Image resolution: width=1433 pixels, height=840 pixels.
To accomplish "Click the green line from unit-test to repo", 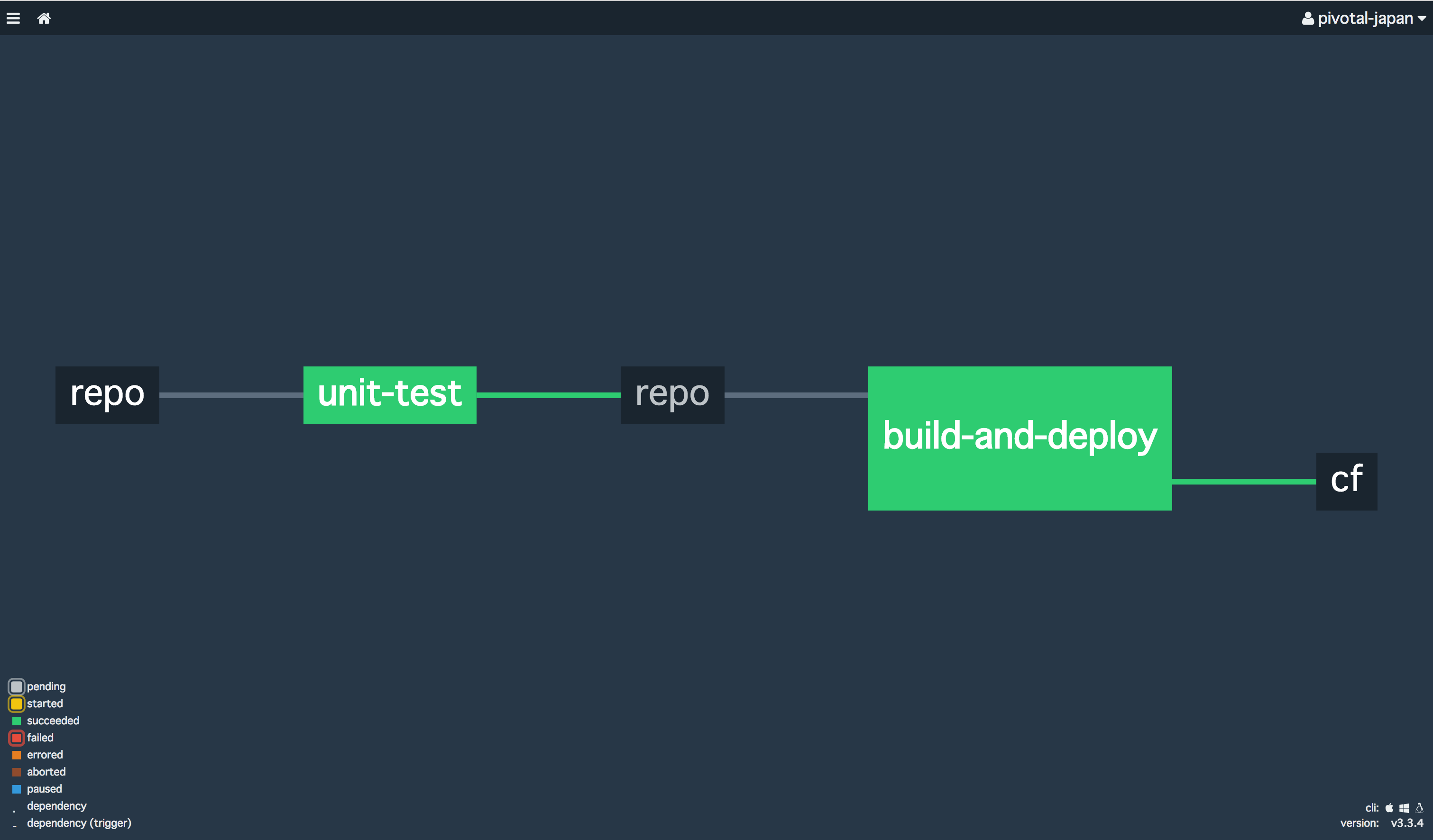I will (x=548, y=395).
